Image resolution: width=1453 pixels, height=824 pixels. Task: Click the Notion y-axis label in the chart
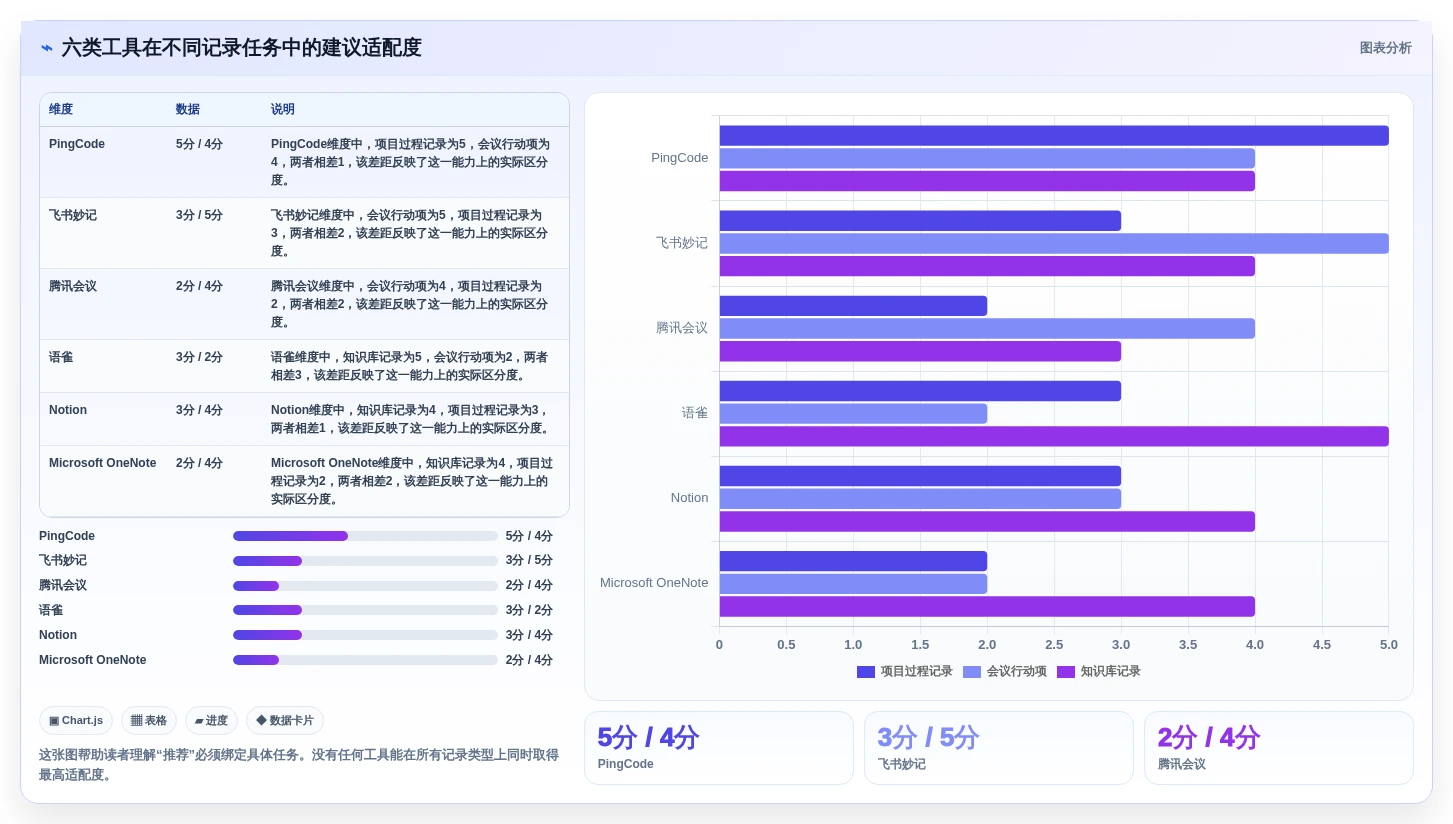tap(689, 498)
